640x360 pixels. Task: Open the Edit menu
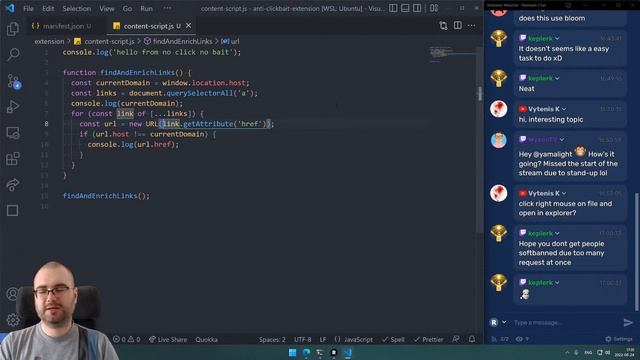click(x=48, y=8)
